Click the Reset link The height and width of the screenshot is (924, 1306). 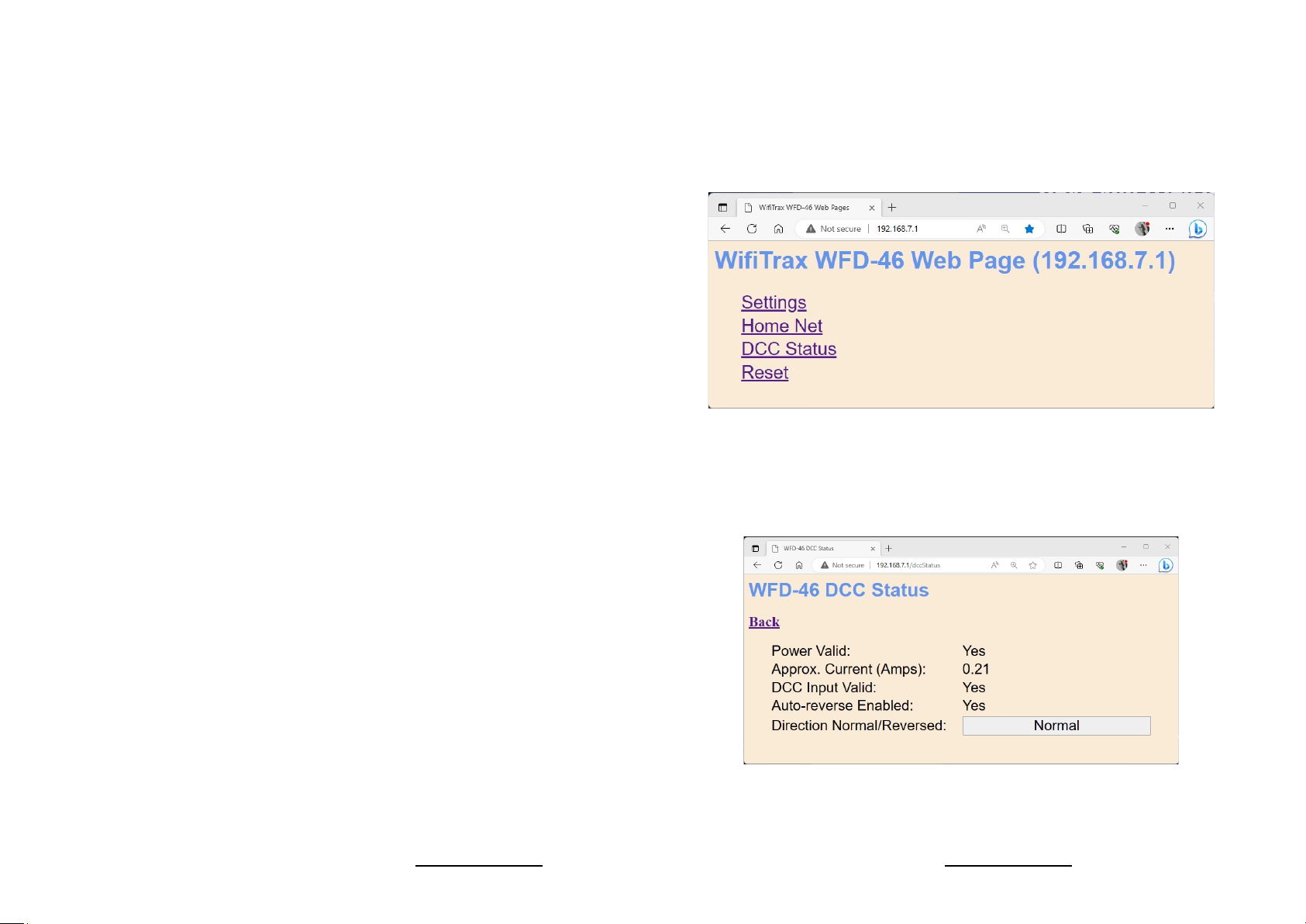click(764, 372)
